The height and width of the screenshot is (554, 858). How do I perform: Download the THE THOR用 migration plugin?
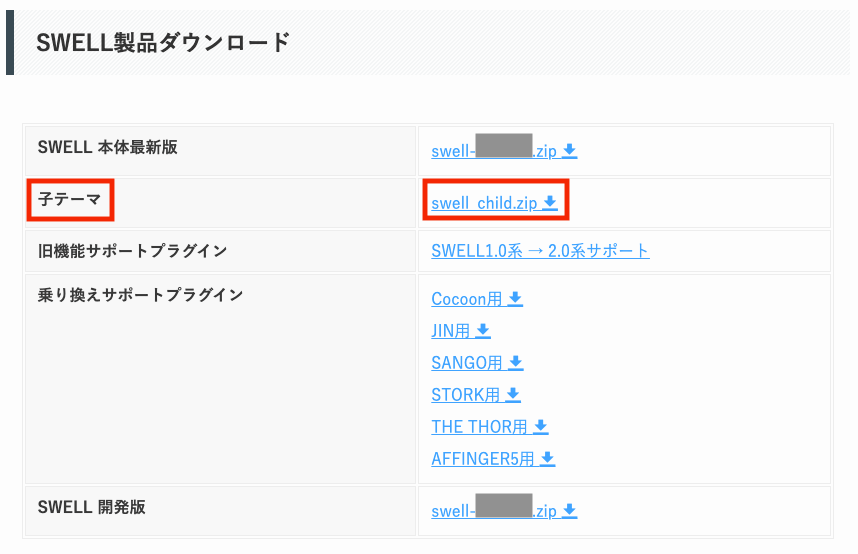coord(480,426)
